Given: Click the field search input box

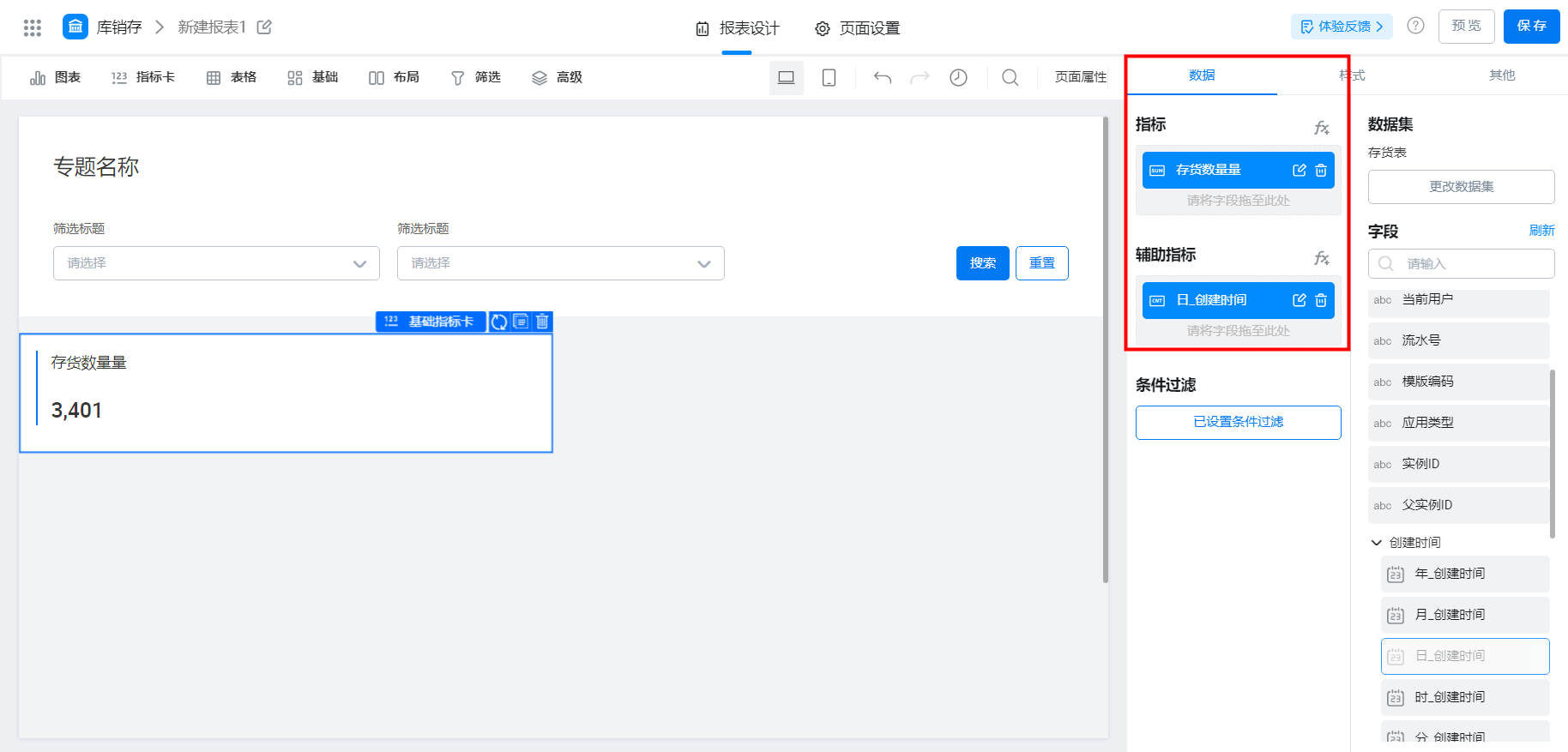Looking at the screenshot, I should point(1462,264).
